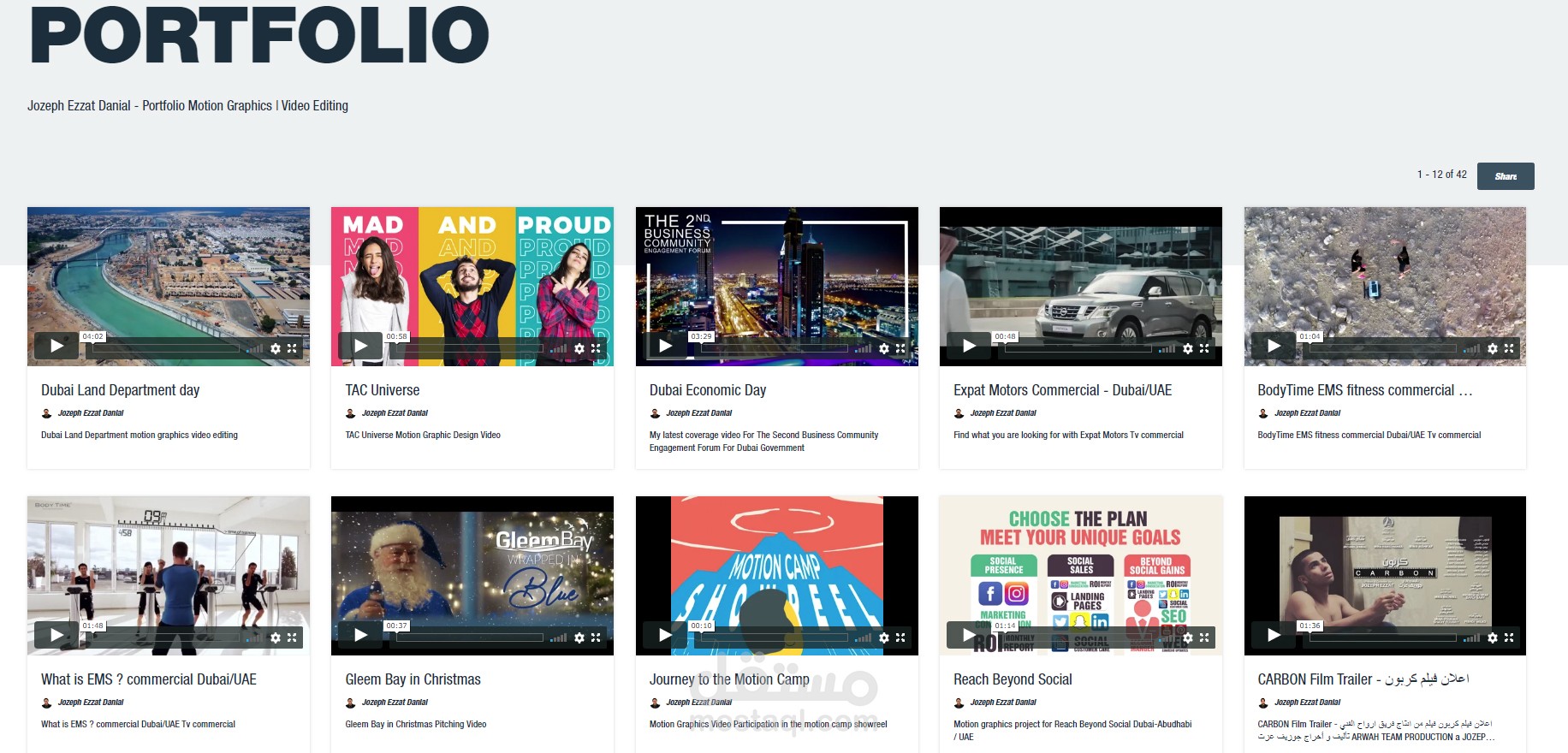
Task: Enter fullscreen on Reach Beyond Social video
Action: click(x=1204, y=637)
